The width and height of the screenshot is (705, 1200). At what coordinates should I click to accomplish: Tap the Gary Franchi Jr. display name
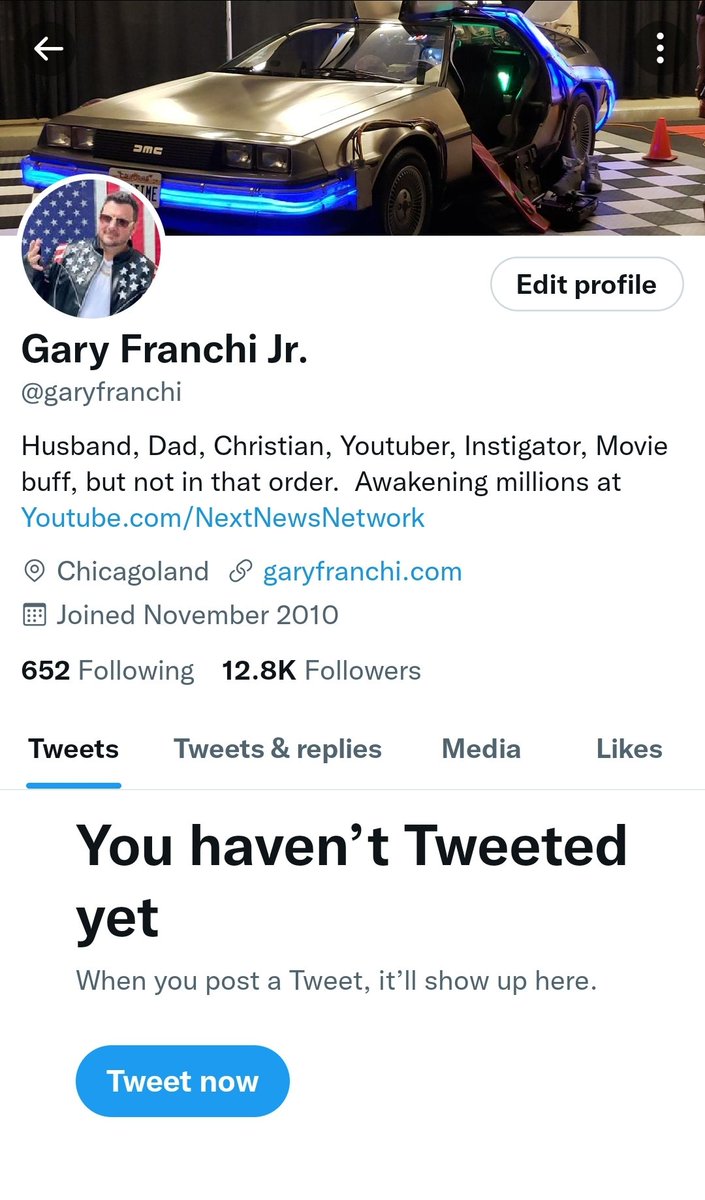pos(164,349)
